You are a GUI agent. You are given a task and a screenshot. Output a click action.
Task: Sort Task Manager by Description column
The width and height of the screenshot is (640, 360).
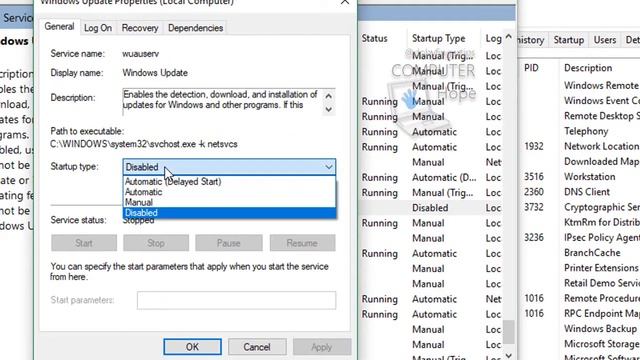point(588,68)
